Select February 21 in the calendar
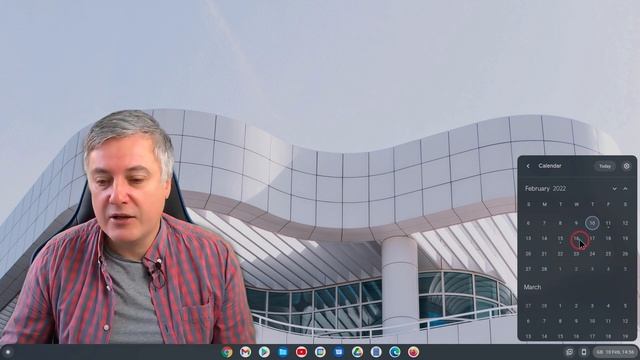Image resolution: width=640 pixels, height=360 pixels. [x=544, y=254]
